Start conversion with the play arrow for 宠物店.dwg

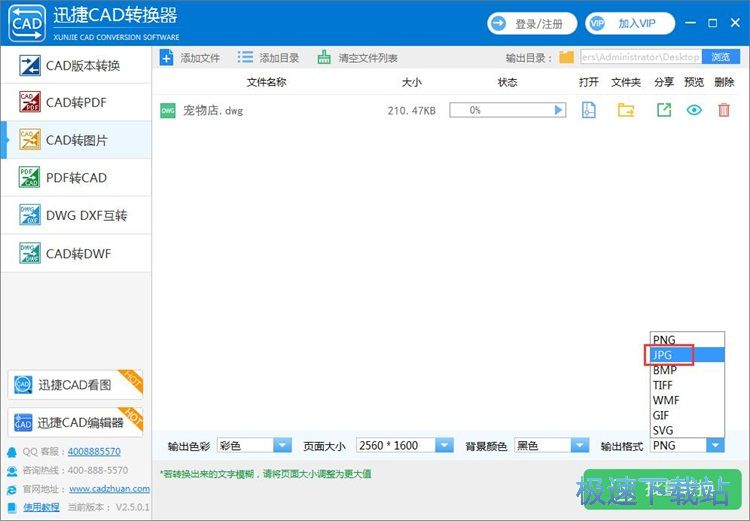coord(558,110)
